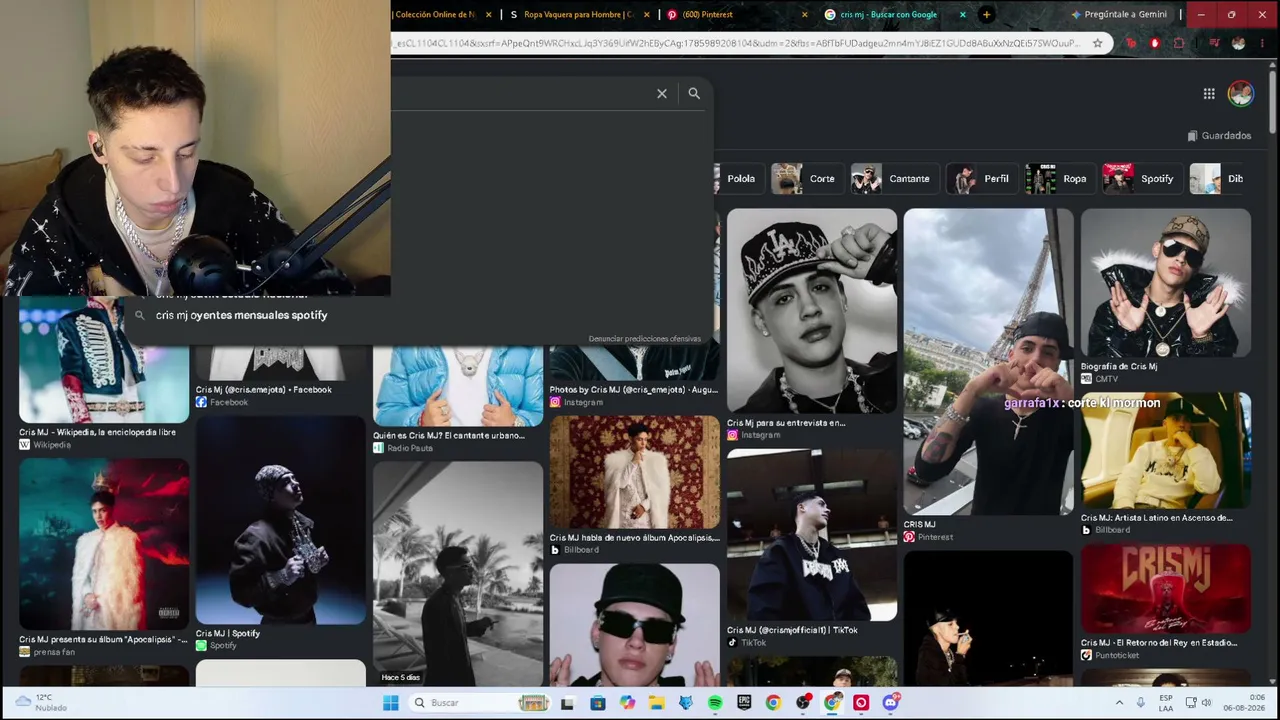Open the 'Hace 5 días' palm trees image
The image size is (1280, 720).
458,573
